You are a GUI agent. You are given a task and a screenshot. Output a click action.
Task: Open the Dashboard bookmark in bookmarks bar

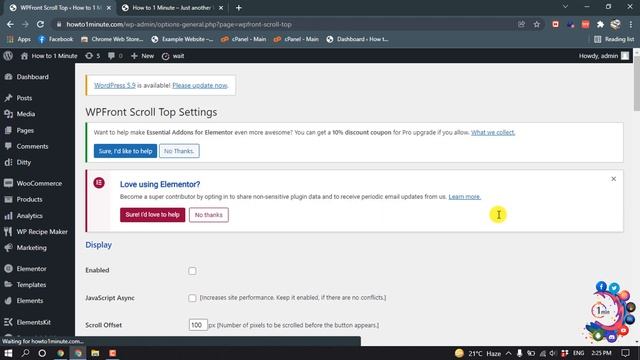[x=358, y=39]
